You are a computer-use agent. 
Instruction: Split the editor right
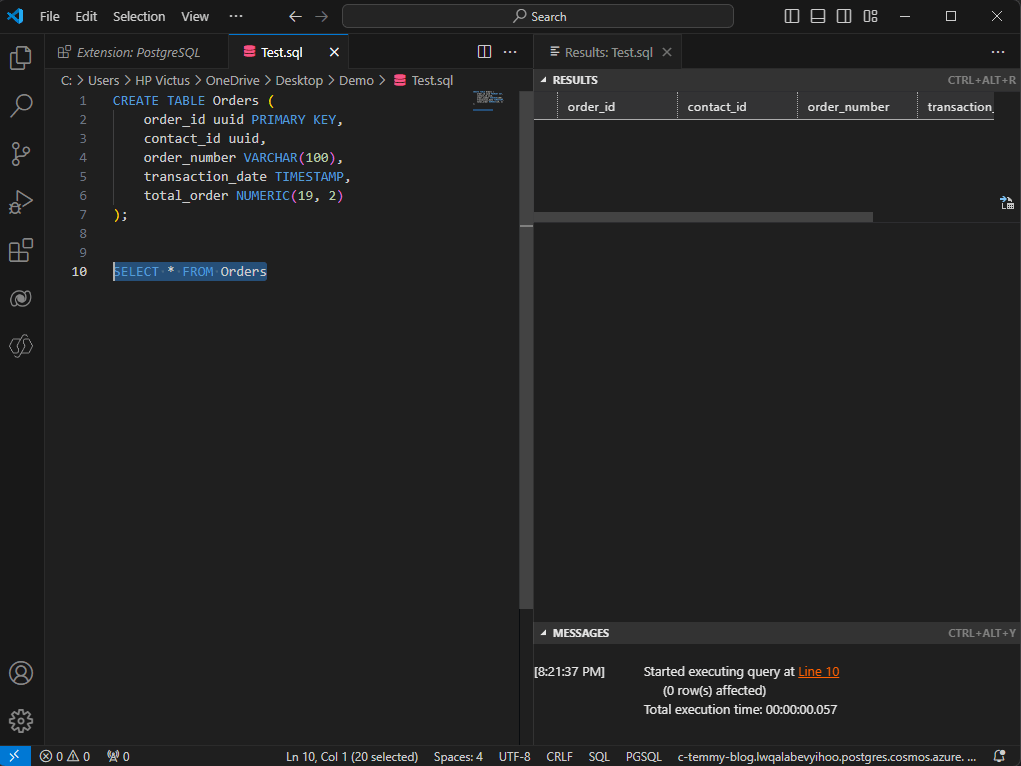pyautogui.click(x=484, y=52)
